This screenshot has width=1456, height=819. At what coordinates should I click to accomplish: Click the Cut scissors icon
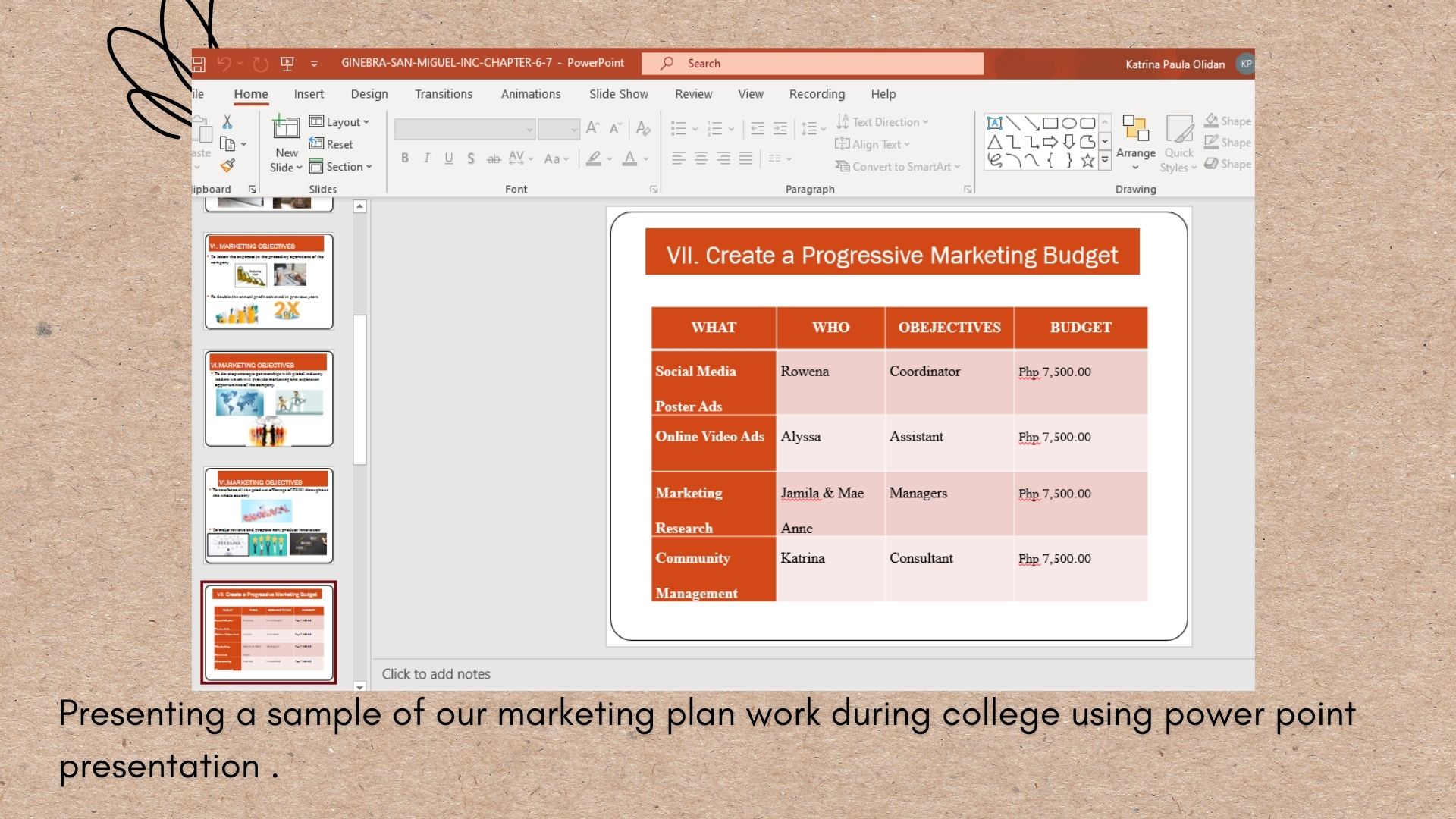(x=227, y=122)
